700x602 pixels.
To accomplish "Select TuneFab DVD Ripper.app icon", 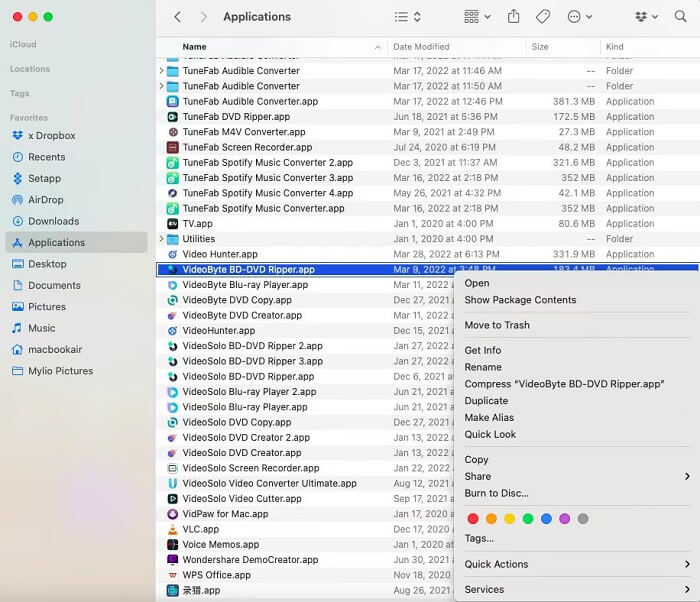I will [x=172, y=117].
